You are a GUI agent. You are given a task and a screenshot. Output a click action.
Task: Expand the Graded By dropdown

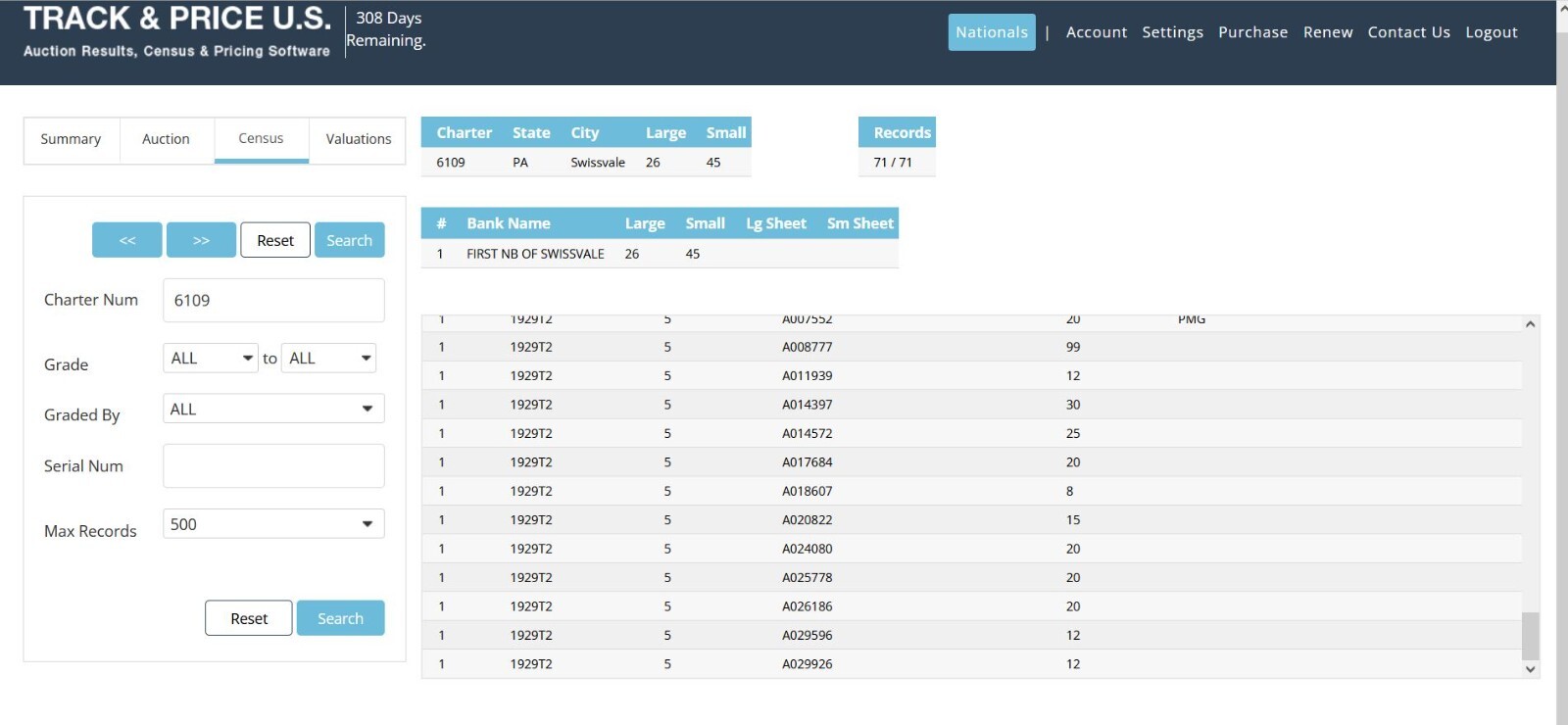[x=273, y=409]
